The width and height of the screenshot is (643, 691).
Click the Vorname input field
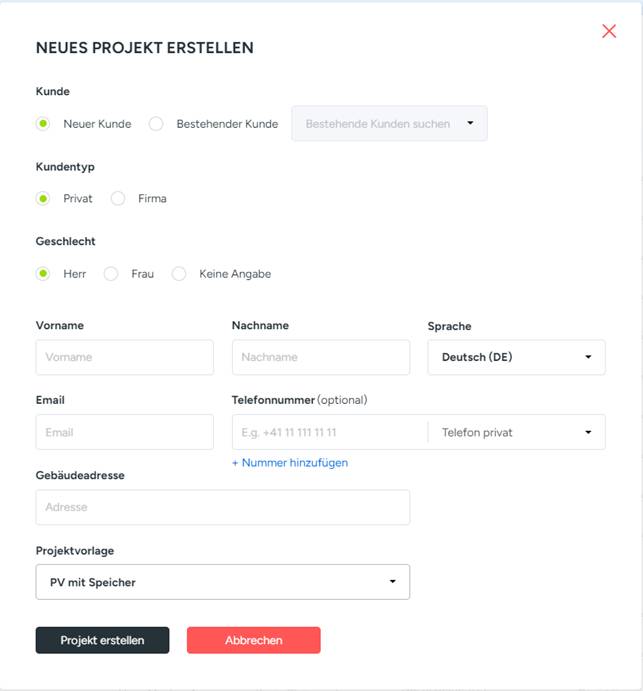pos(124,357)
